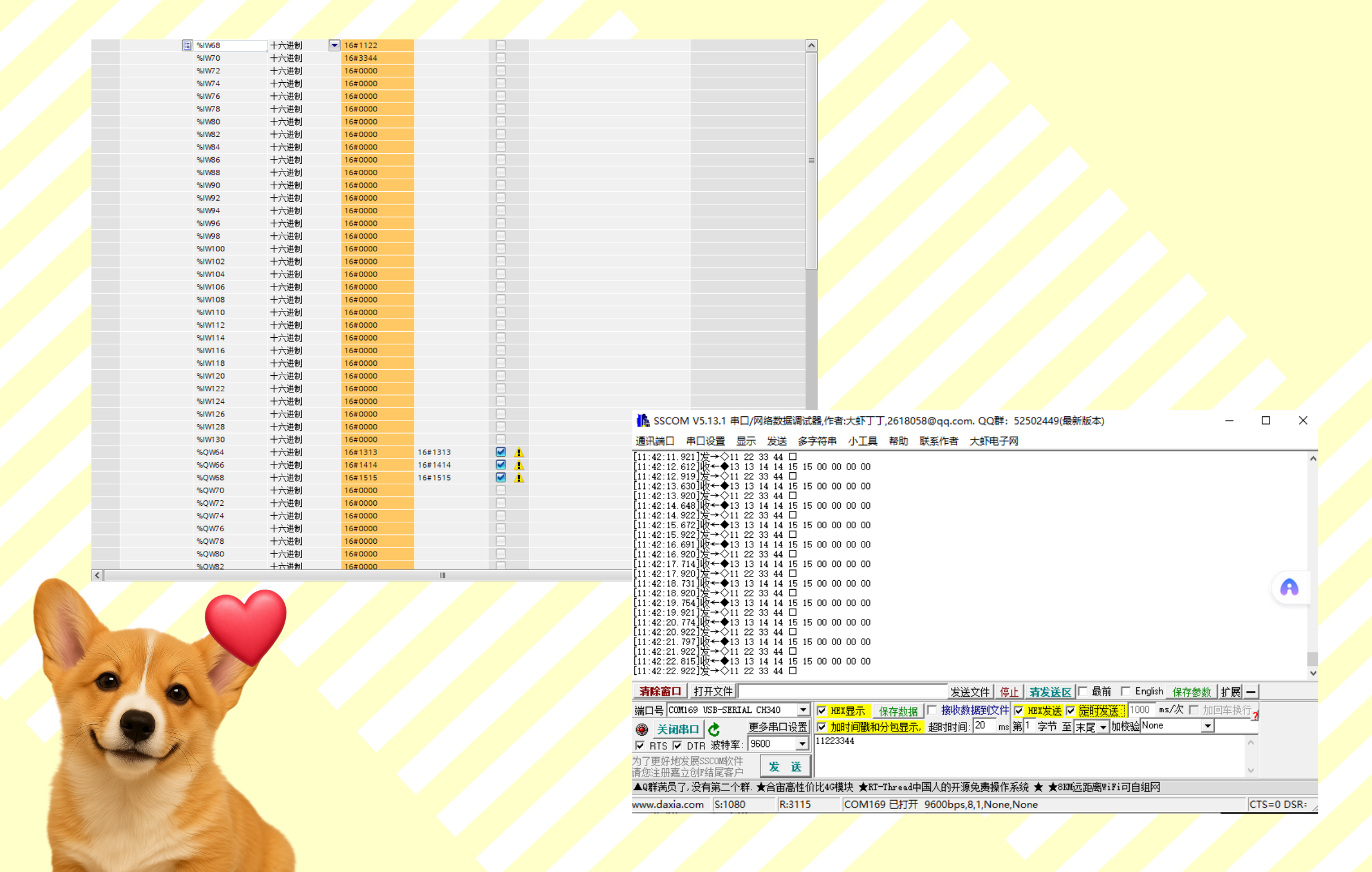Click the red record indicator icon
Screen dimensions: 1372x872
[x=641, y=729]
